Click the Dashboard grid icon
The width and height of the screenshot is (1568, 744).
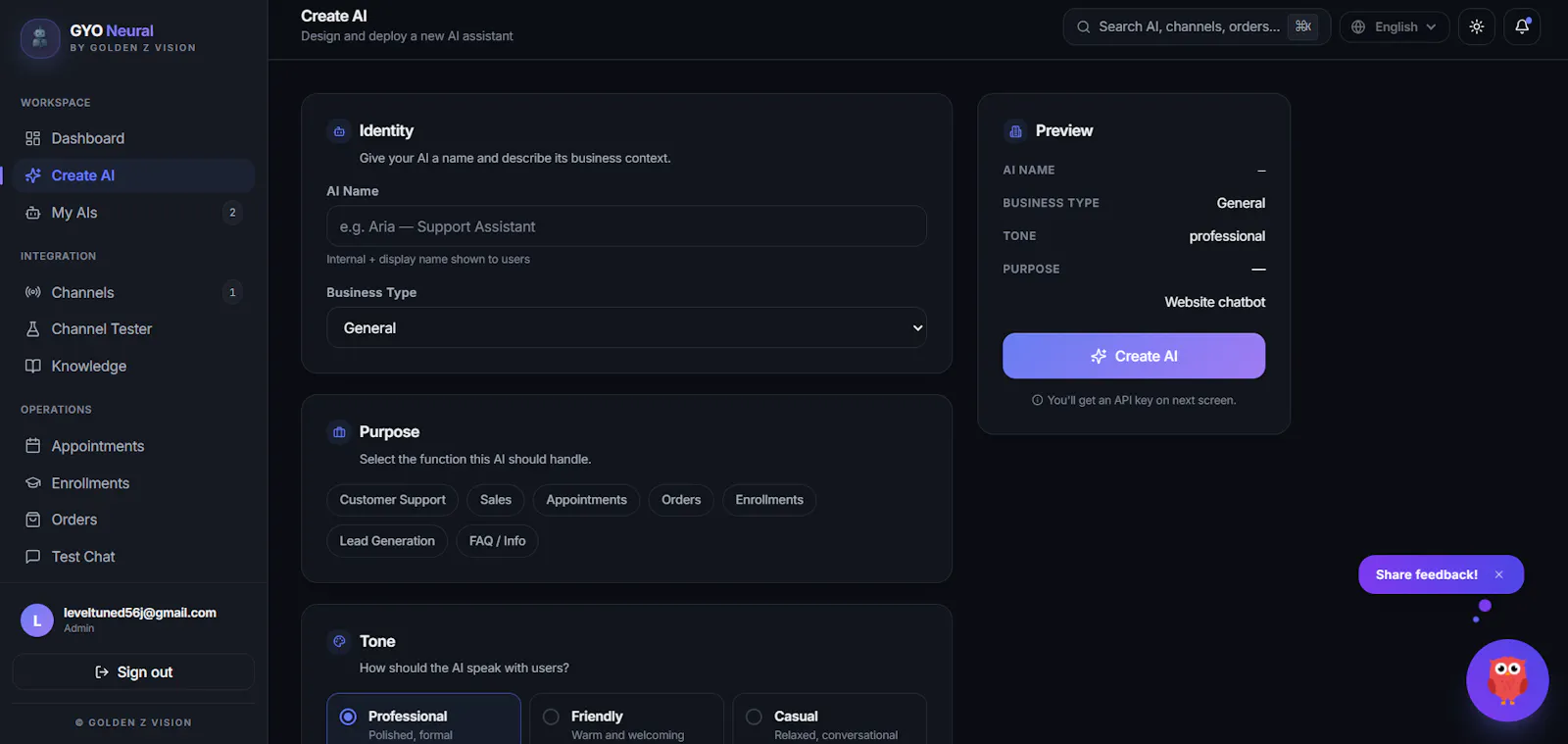pos(33,138)
